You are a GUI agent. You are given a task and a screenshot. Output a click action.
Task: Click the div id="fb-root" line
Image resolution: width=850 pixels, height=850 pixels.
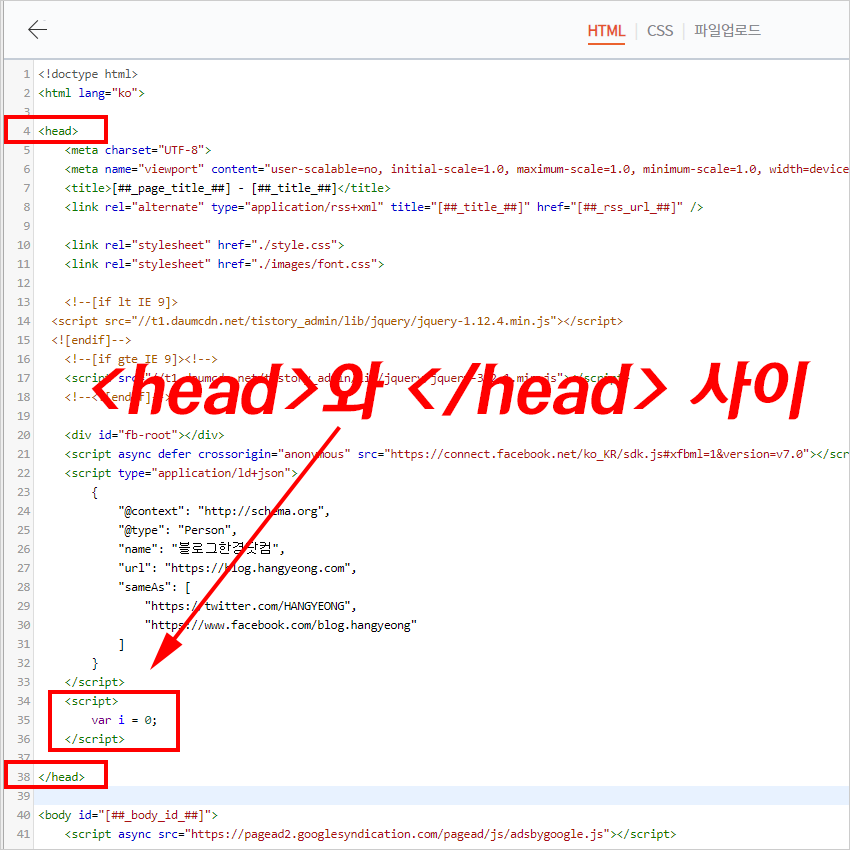click(x=144, y=435)
